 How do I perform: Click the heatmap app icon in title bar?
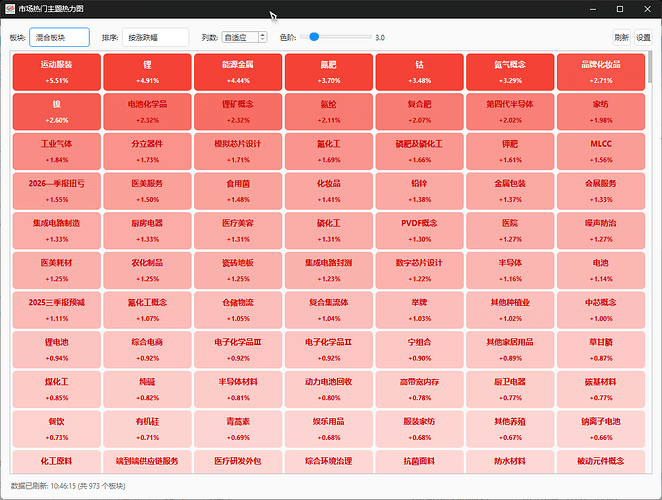[x=10, y=9]
